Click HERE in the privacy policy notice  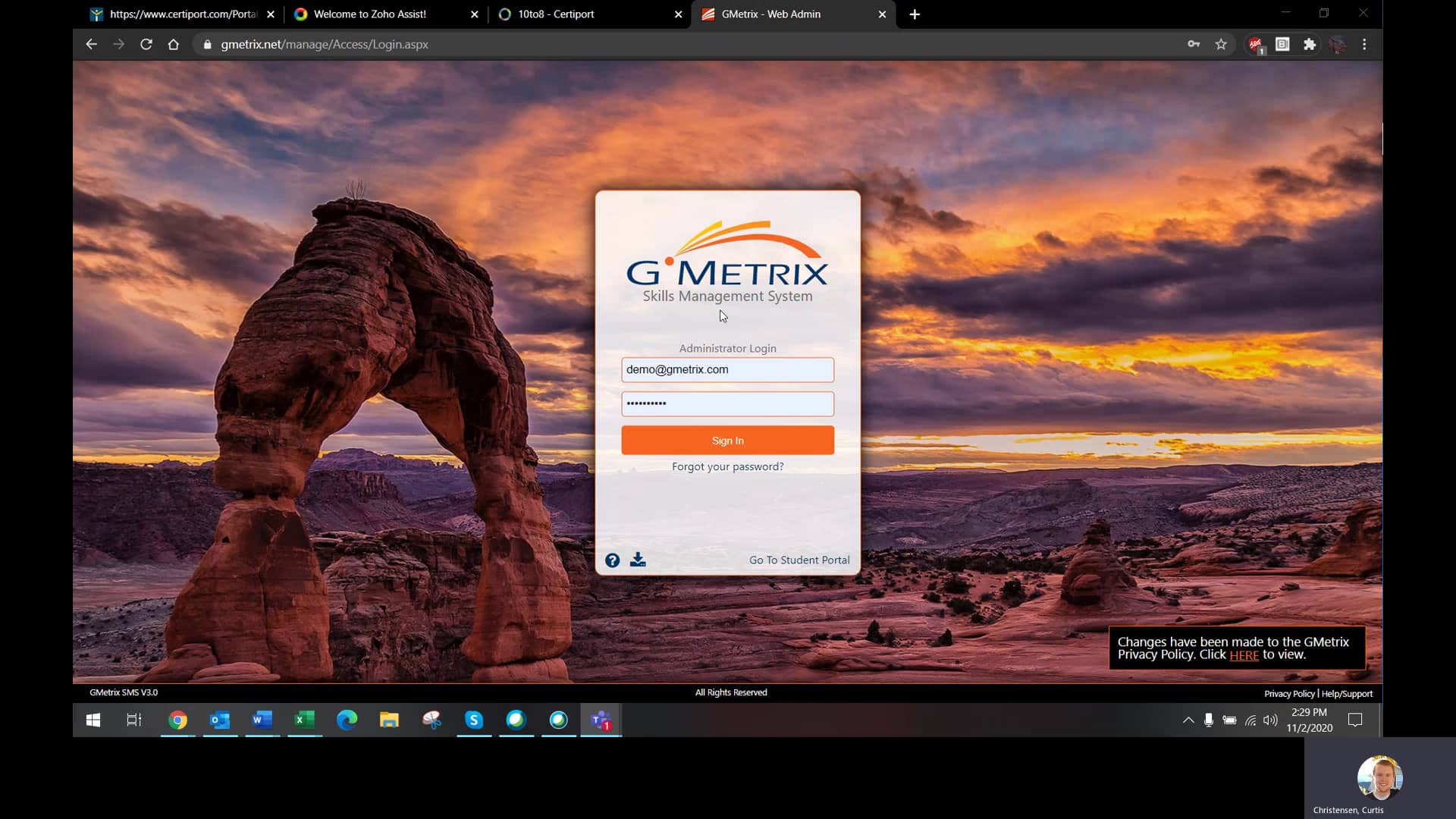tap(1244, 655)
